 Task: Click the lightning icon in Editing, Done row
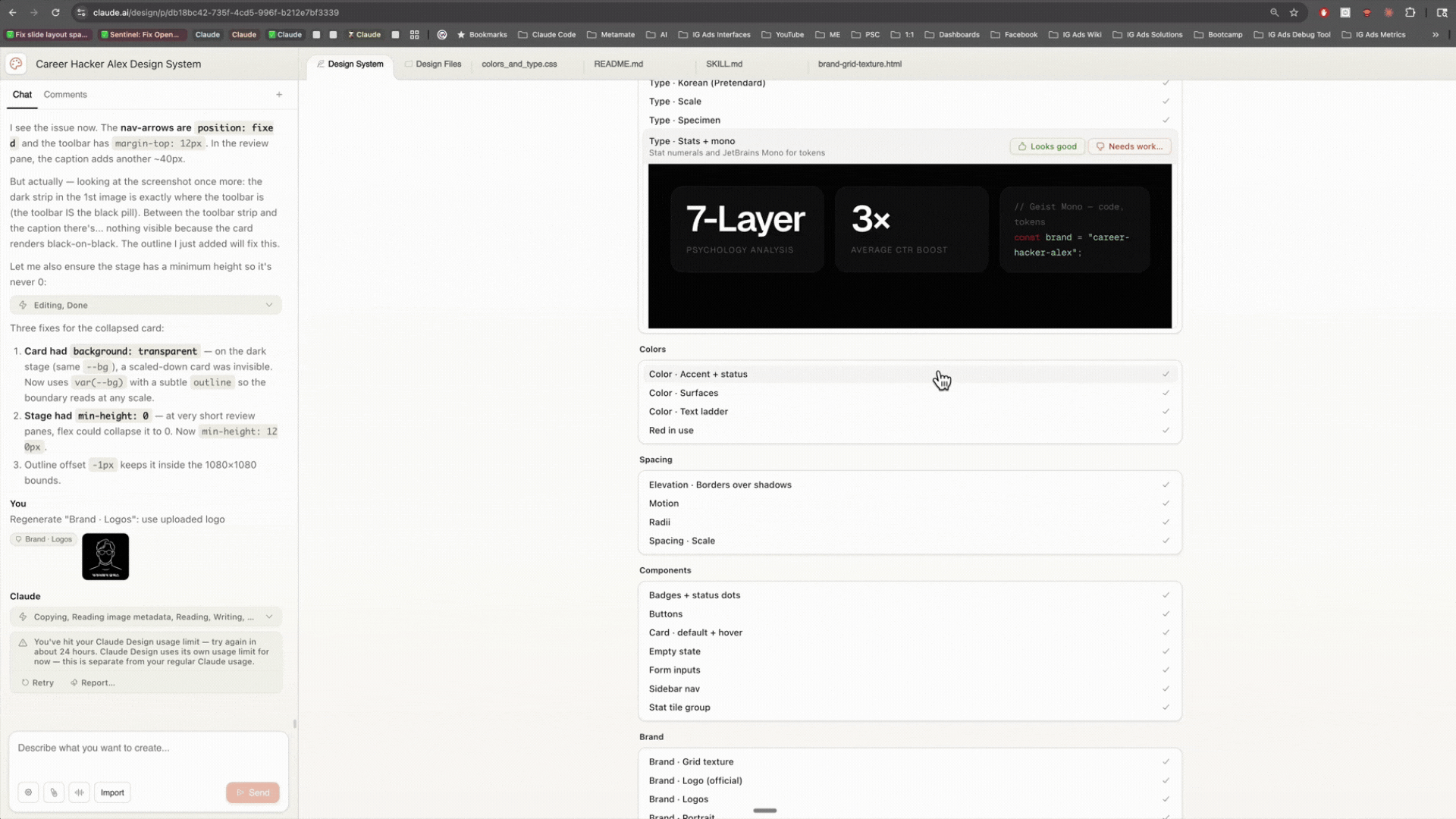point(23,305)
